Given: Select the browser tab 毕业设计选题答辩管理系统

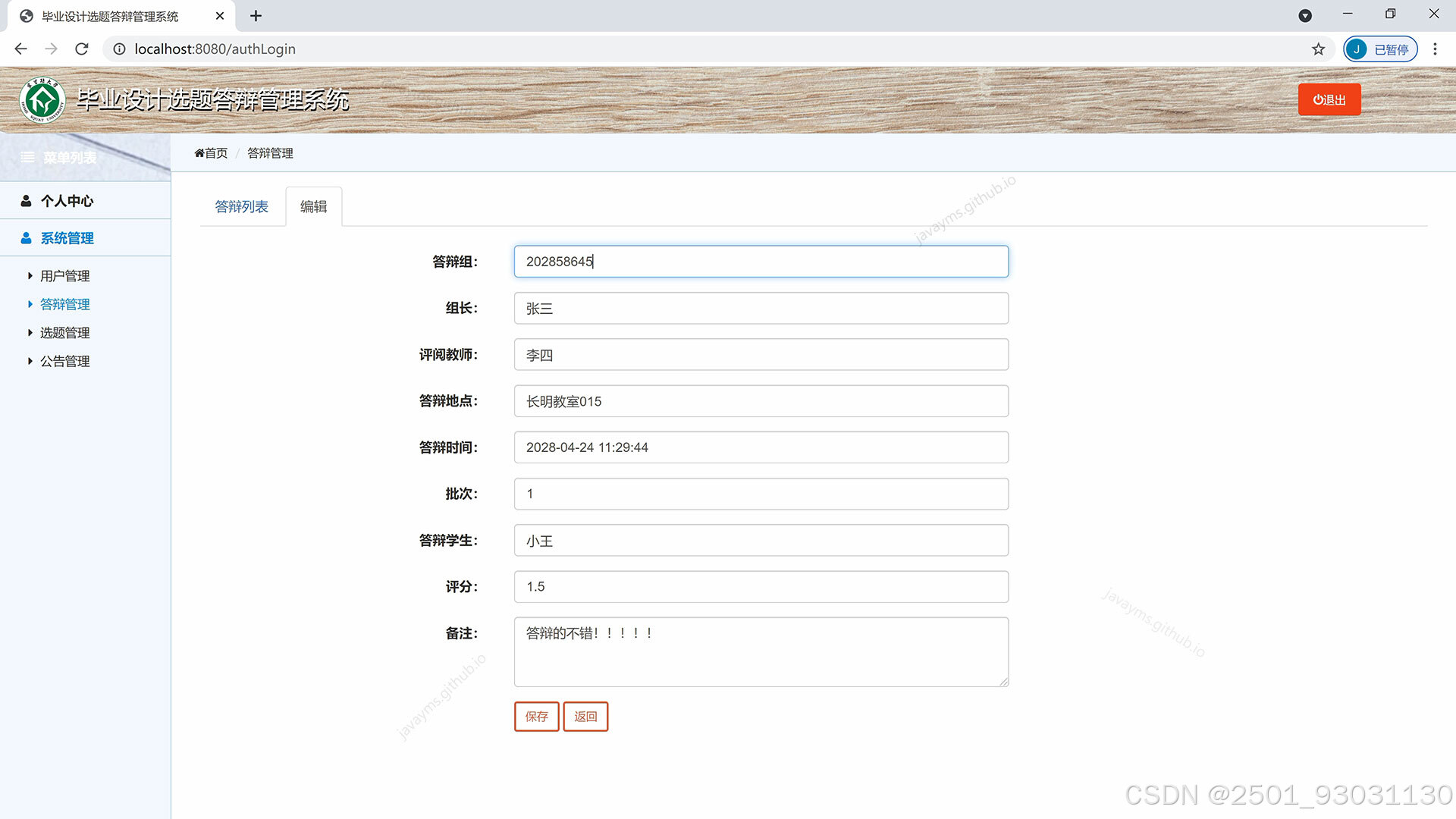Looking at the screenshot, I should coord(121,16).
